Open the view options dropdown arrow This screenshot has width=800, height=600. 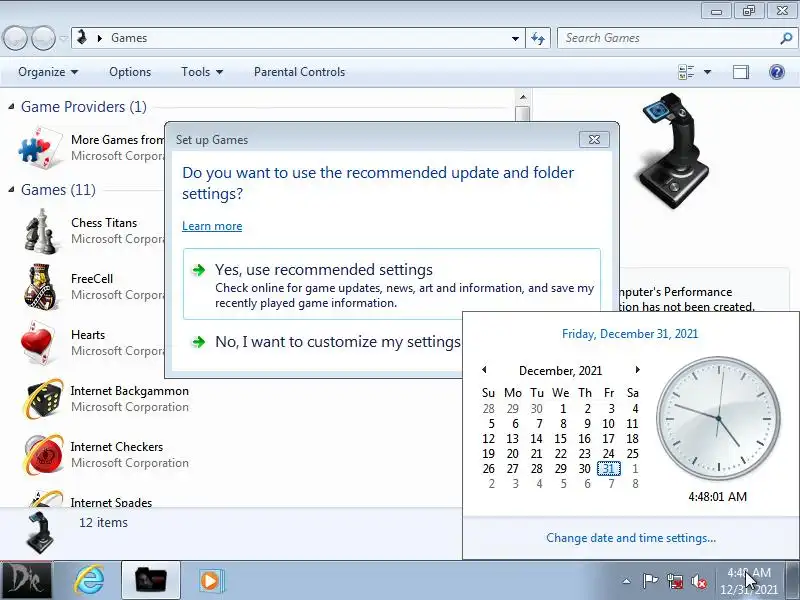point(708,72)
